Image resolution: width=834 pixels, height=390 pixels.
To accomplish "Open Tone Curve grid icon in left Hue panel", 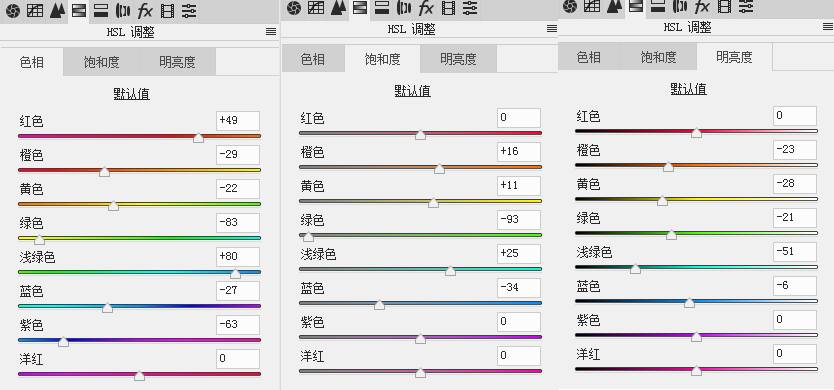I will tap(35, 11).
